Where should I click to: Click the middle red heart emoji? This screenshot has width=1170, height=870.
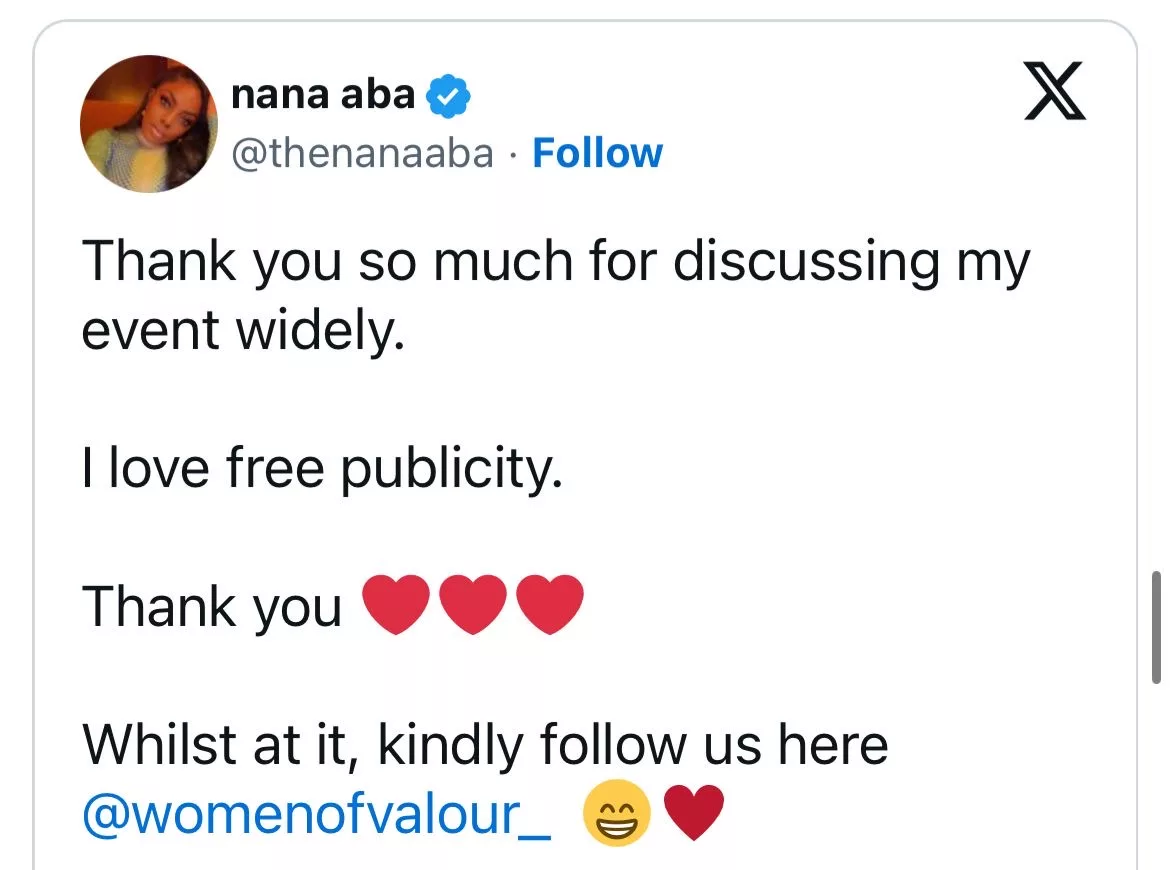click(x=474, y=606)
